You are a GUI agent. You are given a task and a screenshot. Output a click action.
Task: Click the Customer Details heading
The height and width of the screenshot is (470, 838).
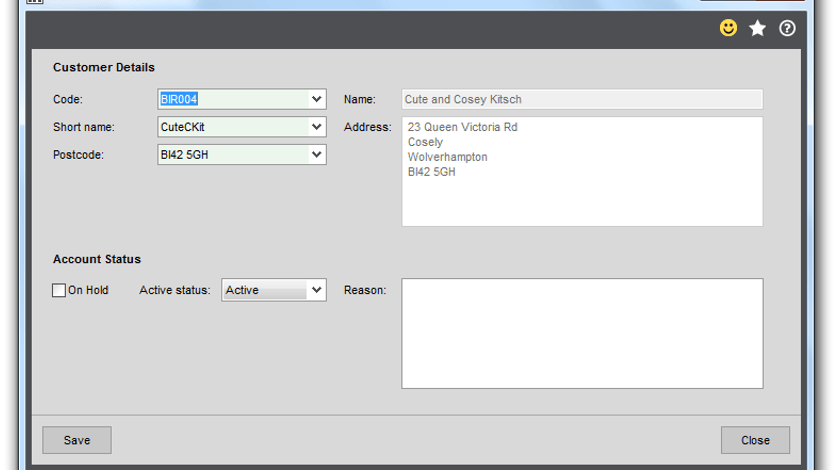(x=104, y=67)
